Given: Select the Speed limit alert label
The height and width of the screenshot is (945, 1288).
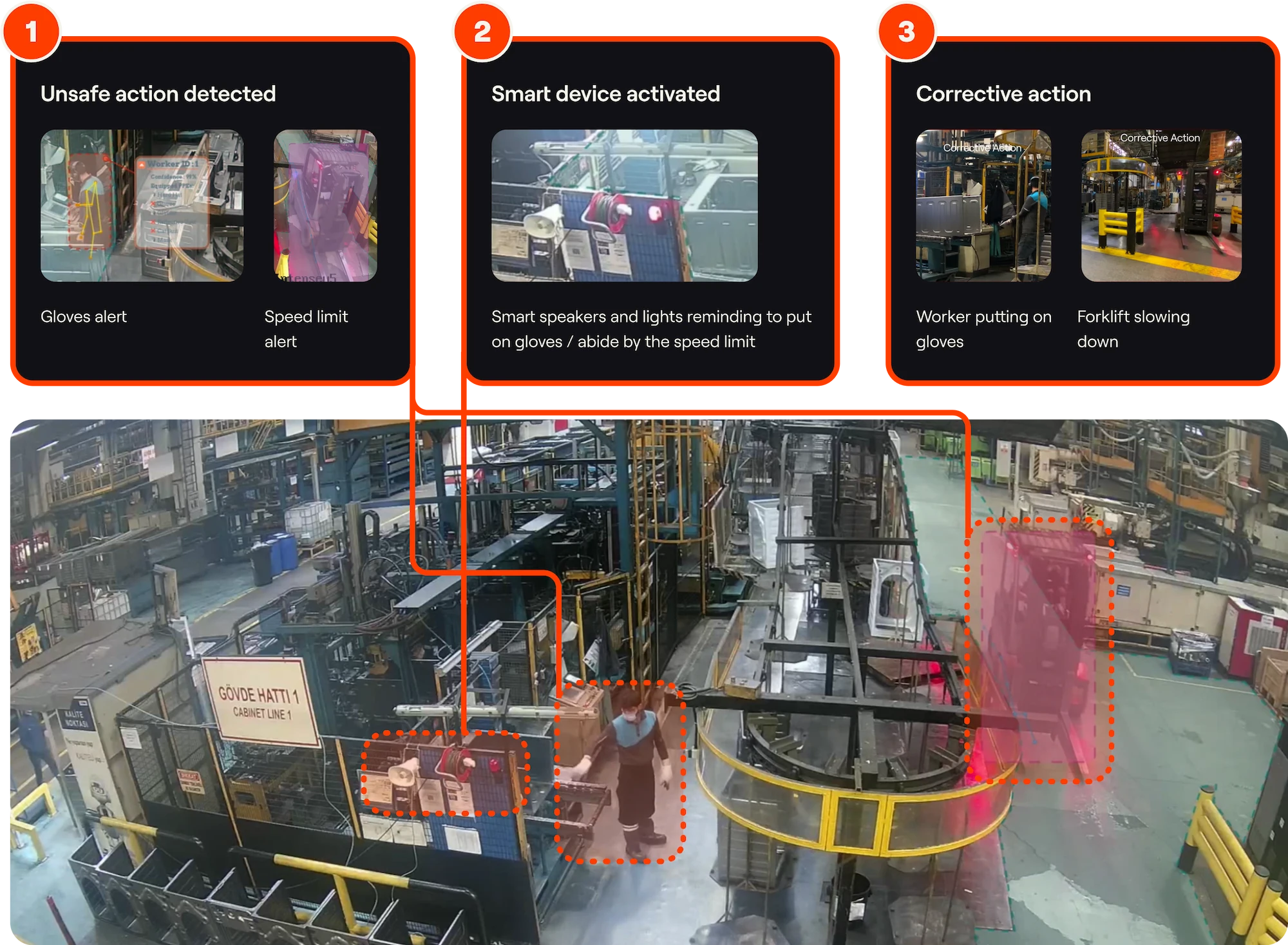Looking at the screenshot, I should [306, 329].
